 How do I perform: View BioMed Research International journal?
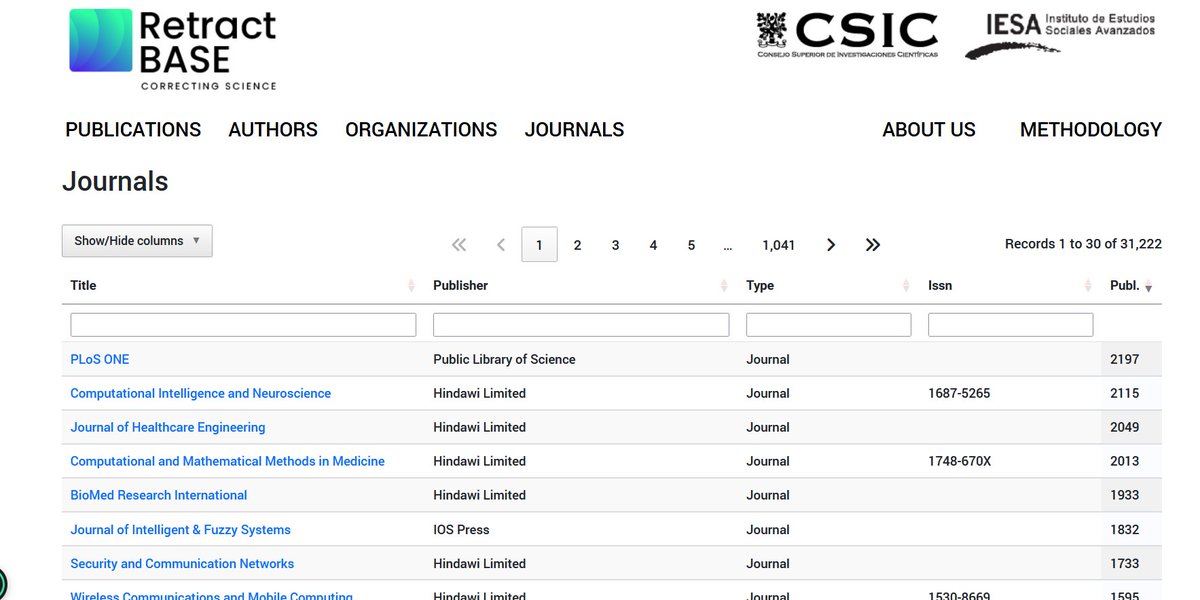[158, 494]
